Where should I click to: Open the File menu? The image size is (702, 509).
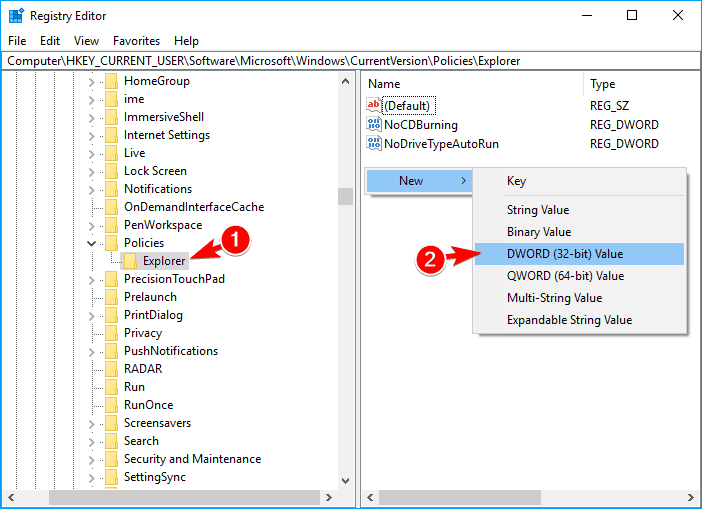point(17,41)
